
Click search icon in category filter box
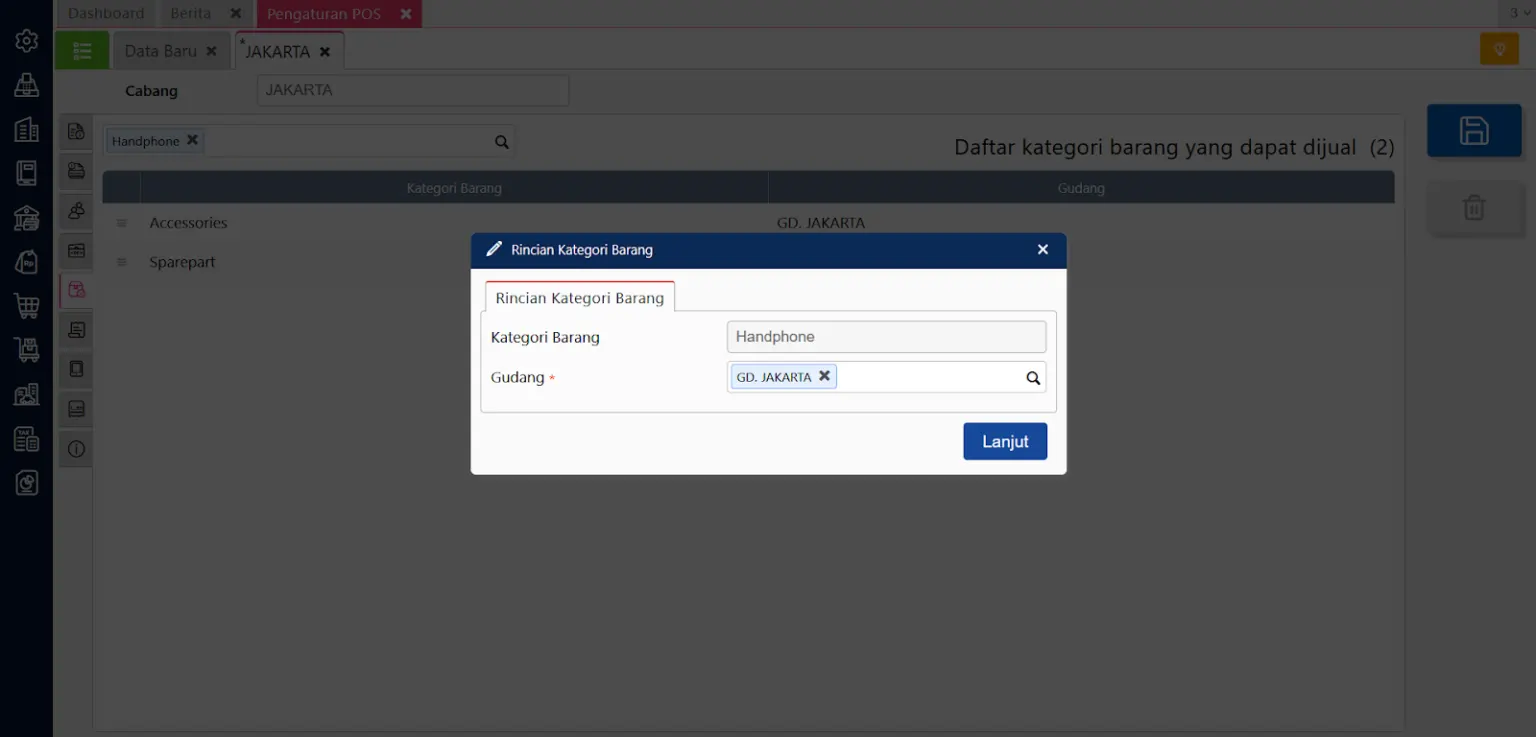[x=502, y=142]
